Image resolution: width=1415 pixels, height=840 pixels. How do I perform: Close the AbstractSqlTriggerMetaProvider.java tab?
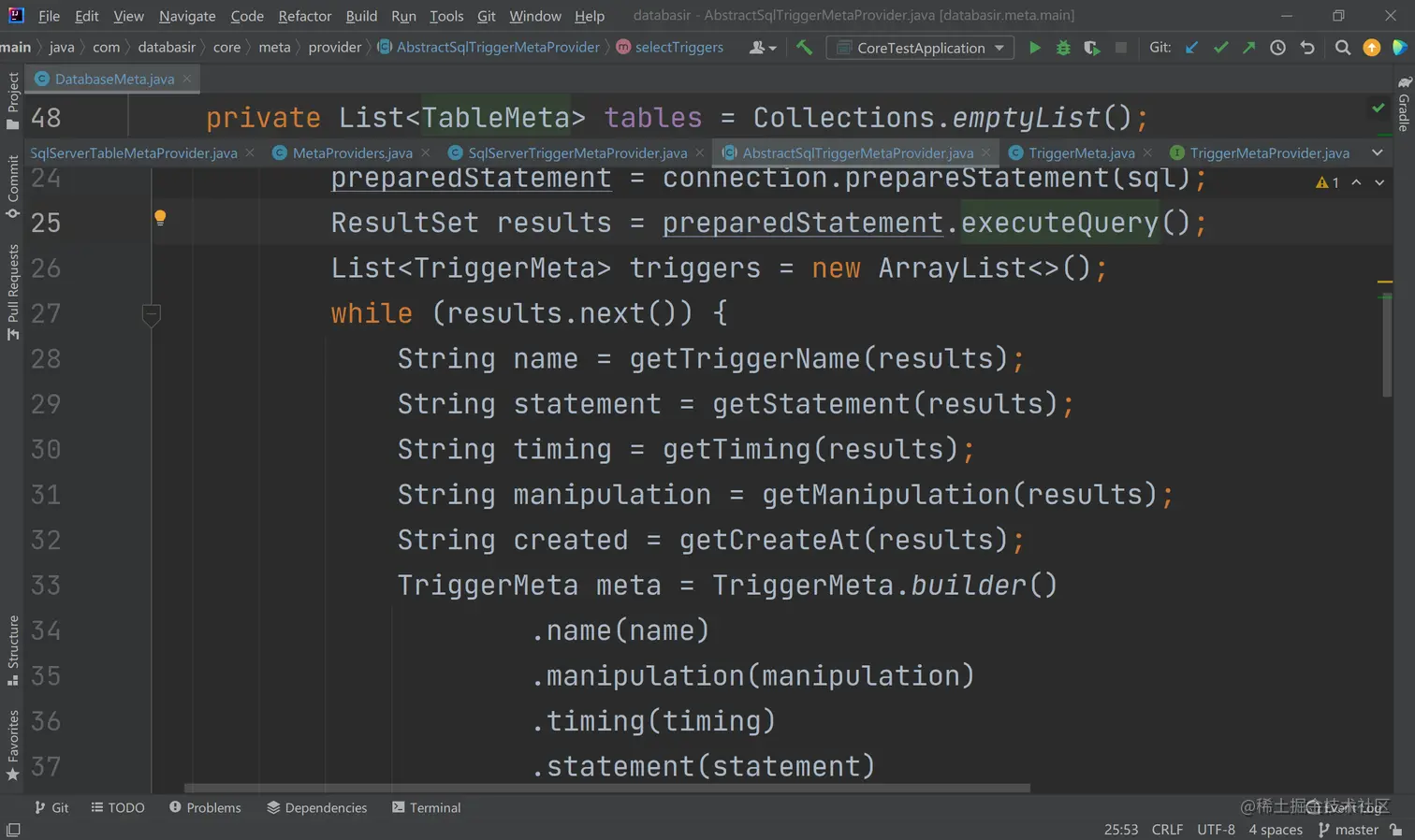tap(986, 152)
